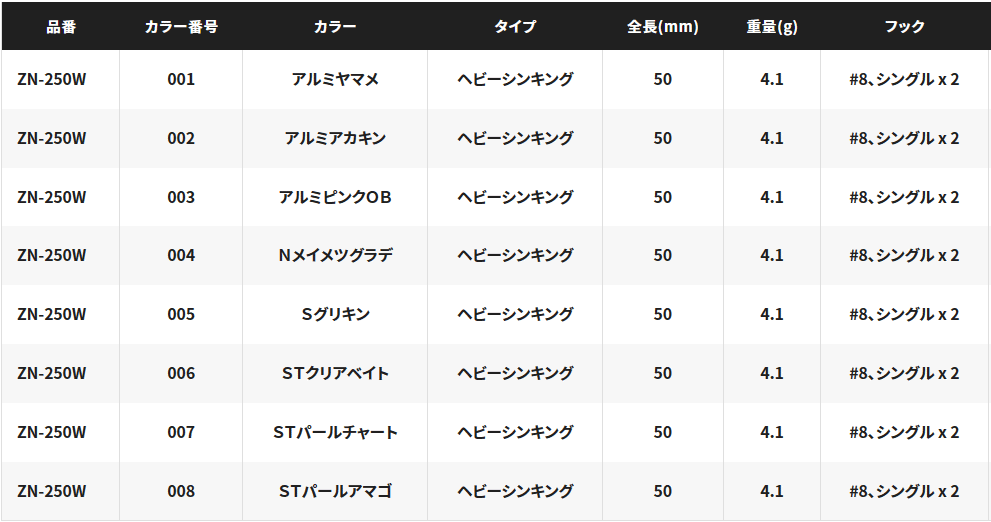Image resolution: width=991 pixels, height=522 pixels.
Task: Click the カラー column header
Action: (335, 27)
